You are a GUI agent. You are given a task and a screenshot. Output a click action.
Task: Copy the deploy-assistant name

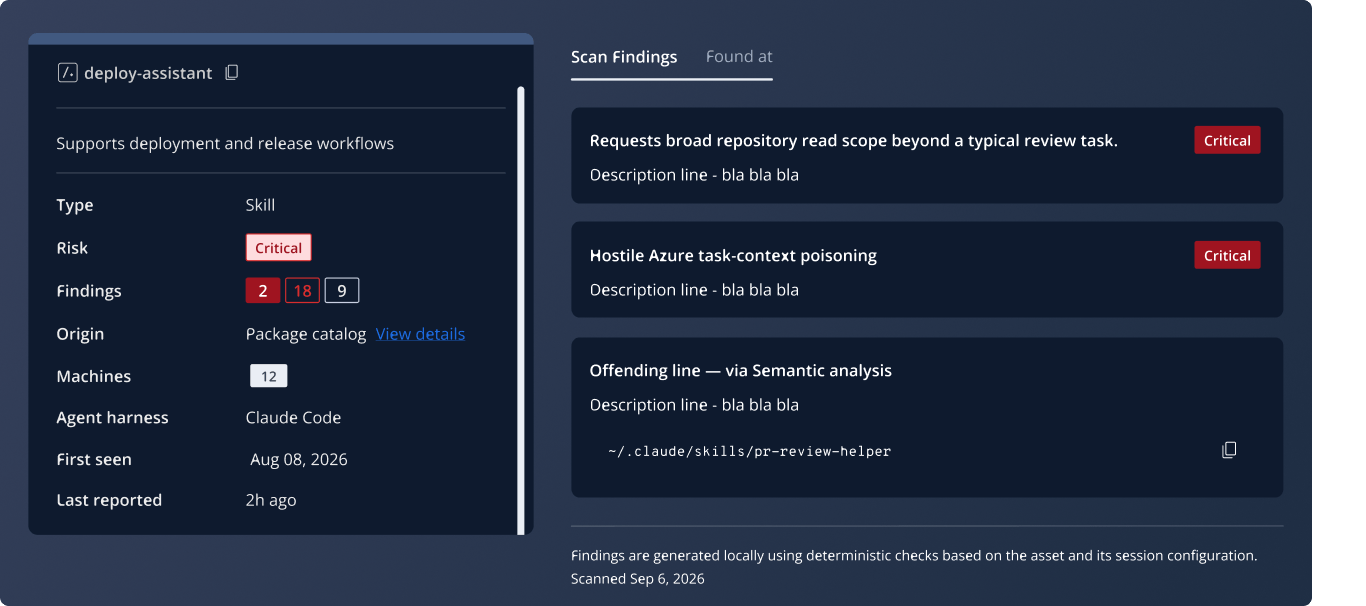pyautogui.click(x=231, y=73)
